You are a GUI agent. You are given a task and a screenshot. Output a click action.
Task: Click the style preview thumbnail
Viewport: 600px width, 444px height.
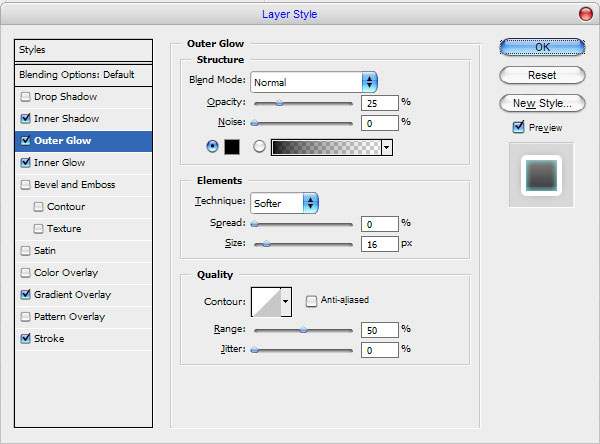(x=541, y=175)
